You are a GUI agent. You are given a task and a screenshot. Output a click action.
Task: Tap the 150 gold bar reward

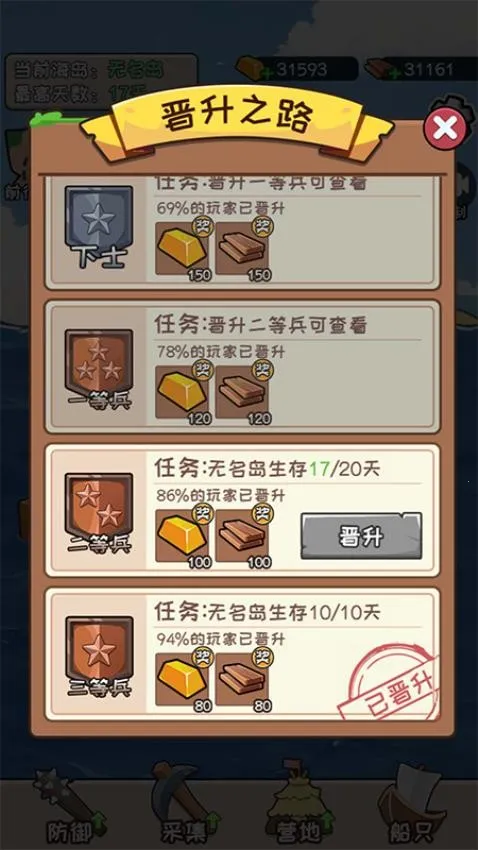pos(183,249)
